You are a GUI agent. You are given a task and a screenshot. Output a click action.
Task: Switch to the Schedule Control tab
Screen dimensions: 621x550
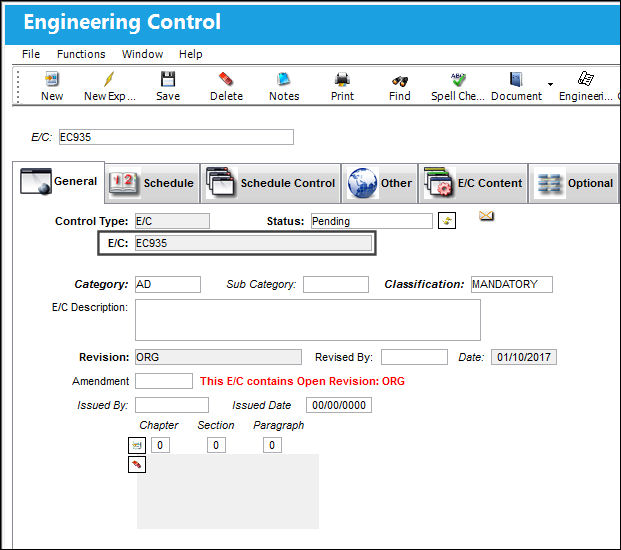[x=270, y=183]
